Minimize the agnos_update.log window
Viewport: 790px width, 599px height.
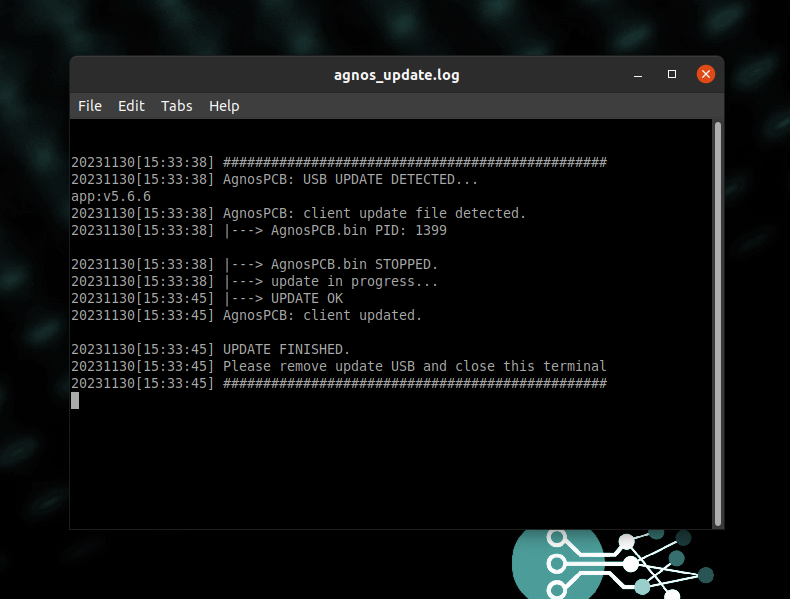(638, 75)
